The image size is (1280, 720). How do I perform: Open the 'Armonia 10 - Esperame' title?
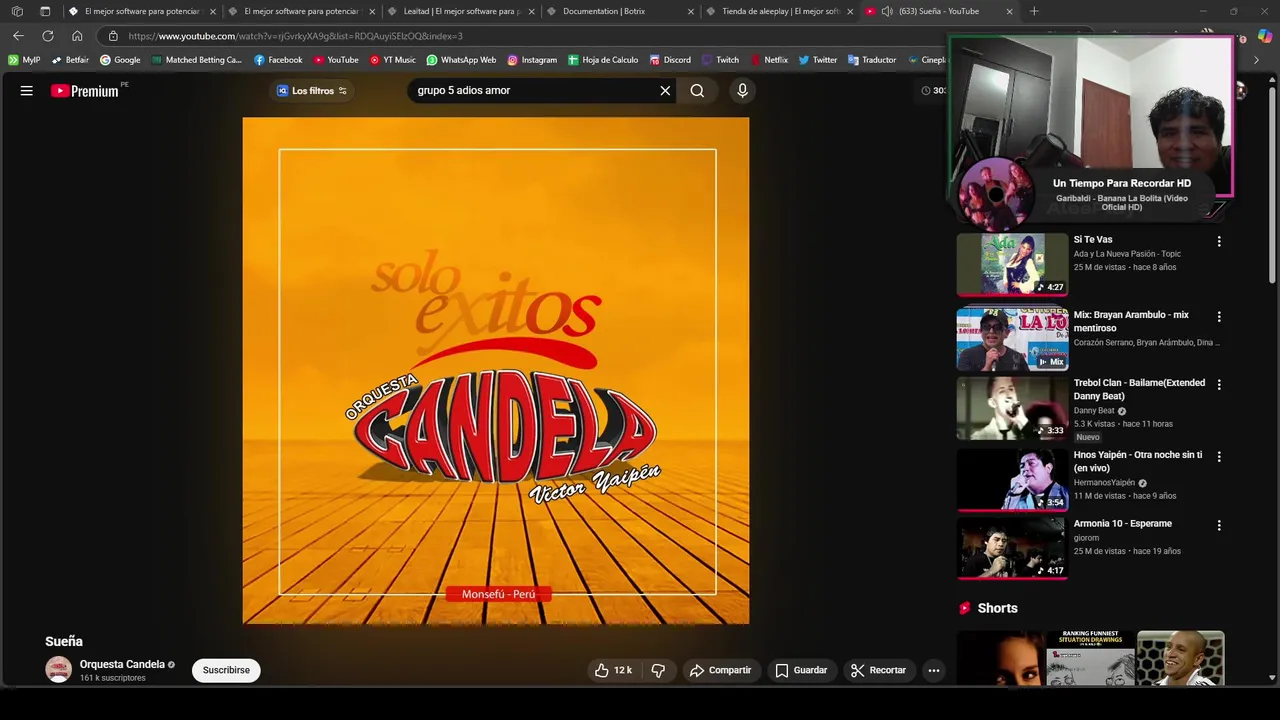pyautogui.click(x=1122, y=524)
